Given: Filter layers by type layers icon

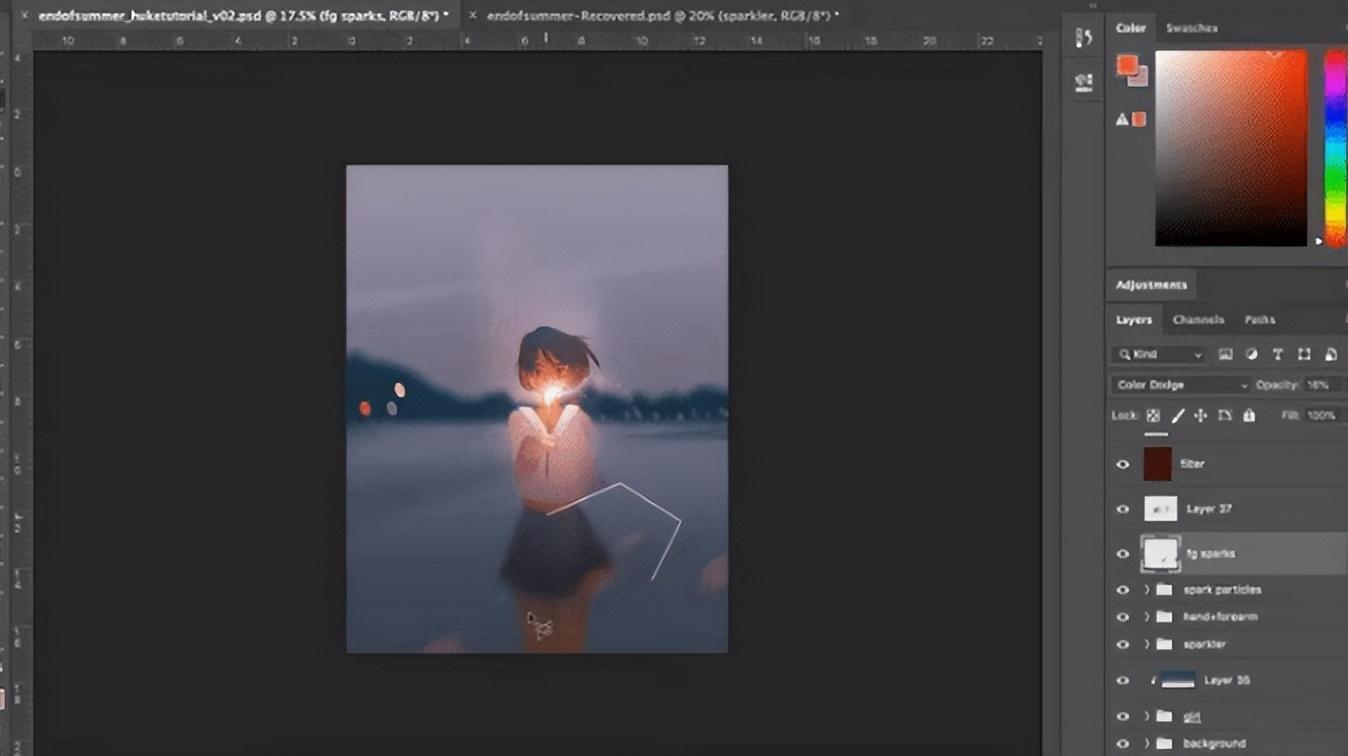Looking at the screenshot, I should pyautogui.click(x=1277, y=354).
